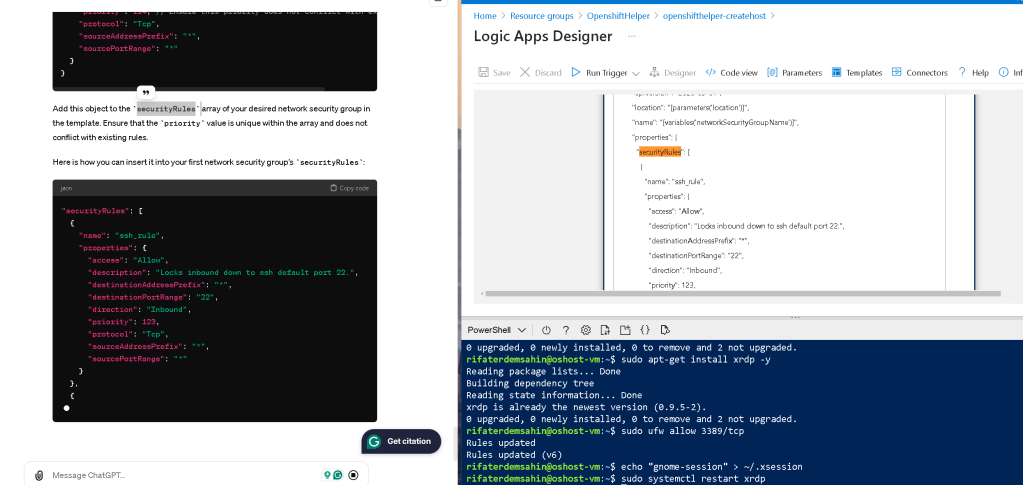This screenshot has height=485, width=1023.
Task: Click the Save icon in Logic Apps Designer
Action: 483,72
